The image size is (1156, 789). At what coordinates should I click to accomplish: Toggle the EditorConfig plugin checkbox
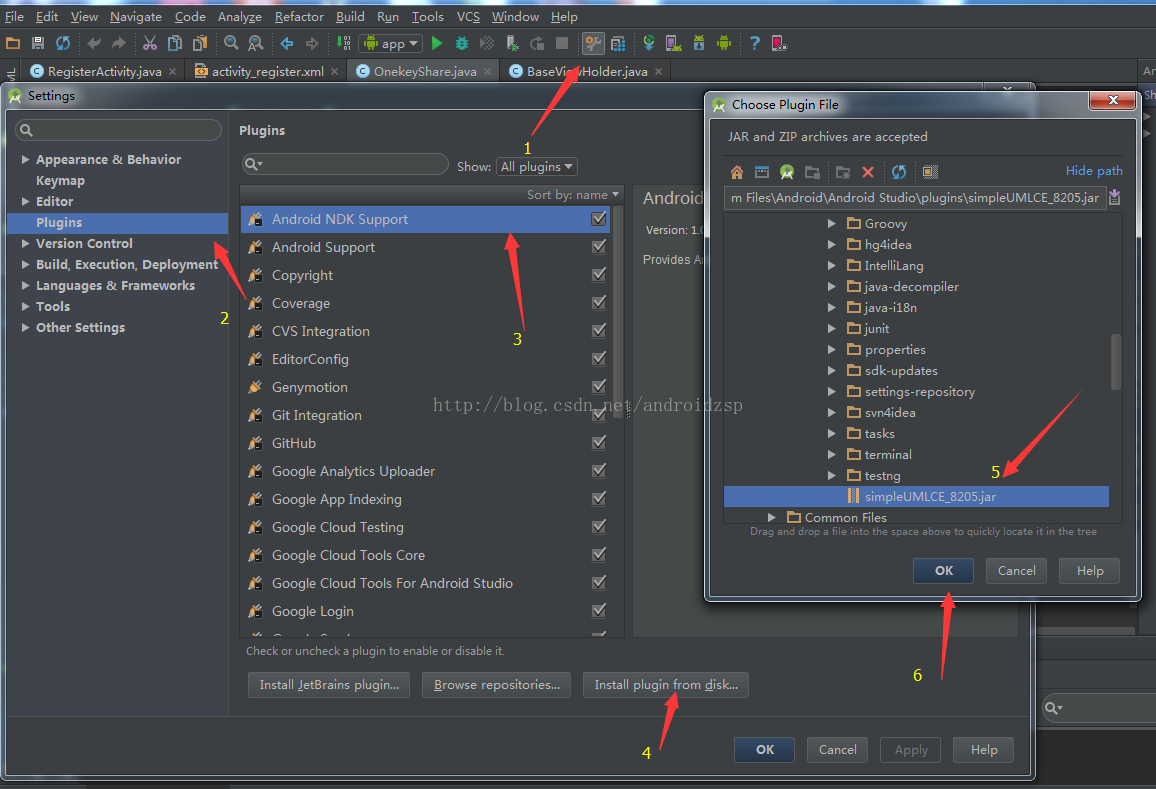tap(599, 358)
